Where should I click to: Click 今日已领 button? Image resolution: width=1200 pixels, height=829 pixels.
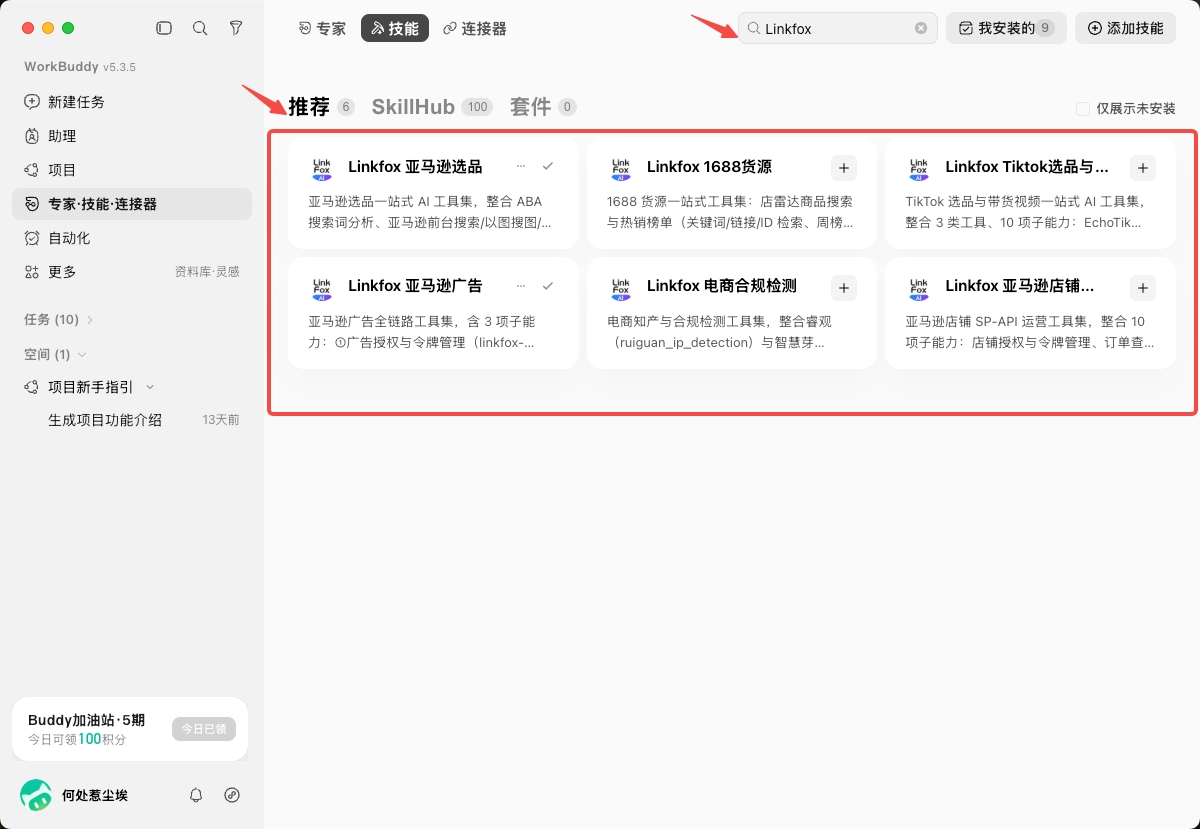coord(204,729)
